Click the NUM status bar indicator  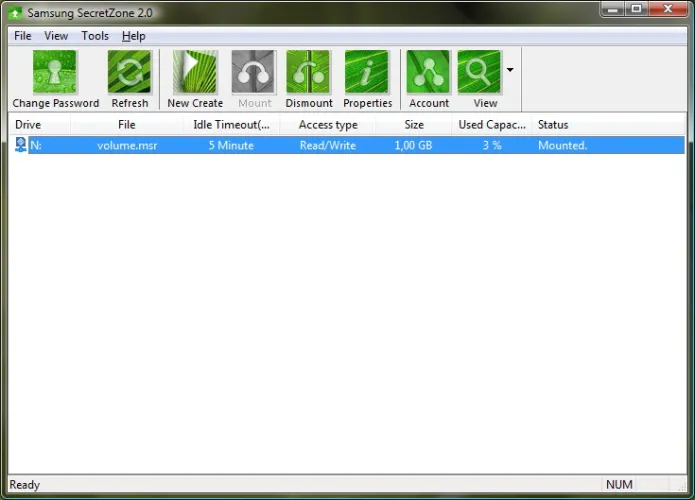619,484
